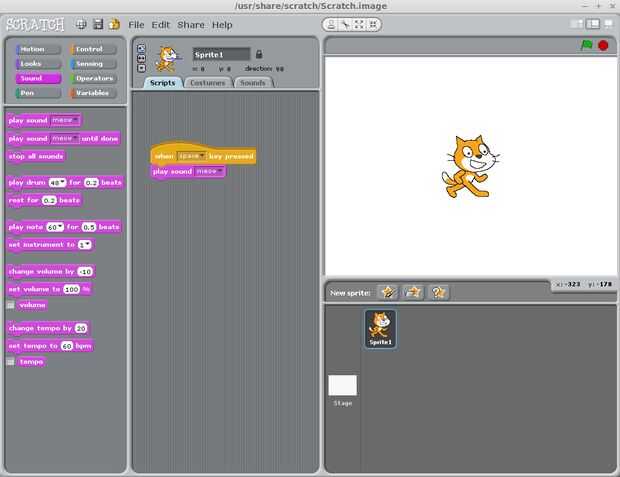The height and width of the screenshot is (477, 620).
Task: Open the Help menu
Action: click(222, 25)
